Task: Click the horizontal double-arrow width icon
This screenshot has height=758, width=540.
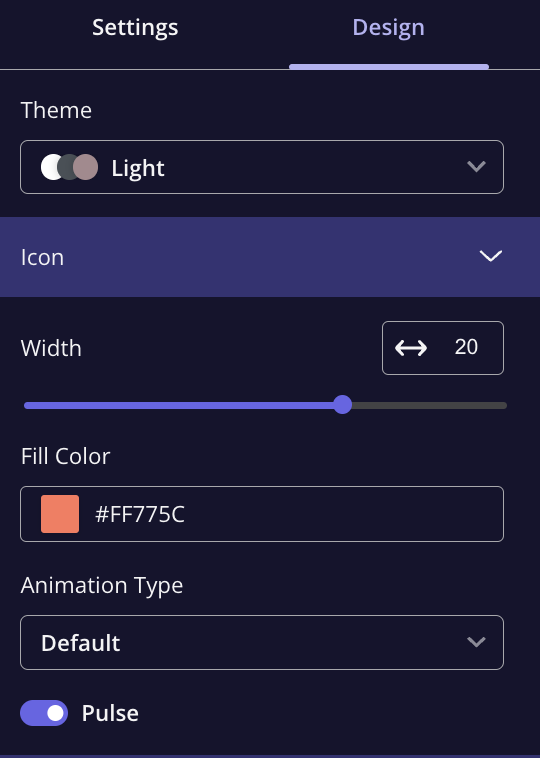Action: [411, 348]
